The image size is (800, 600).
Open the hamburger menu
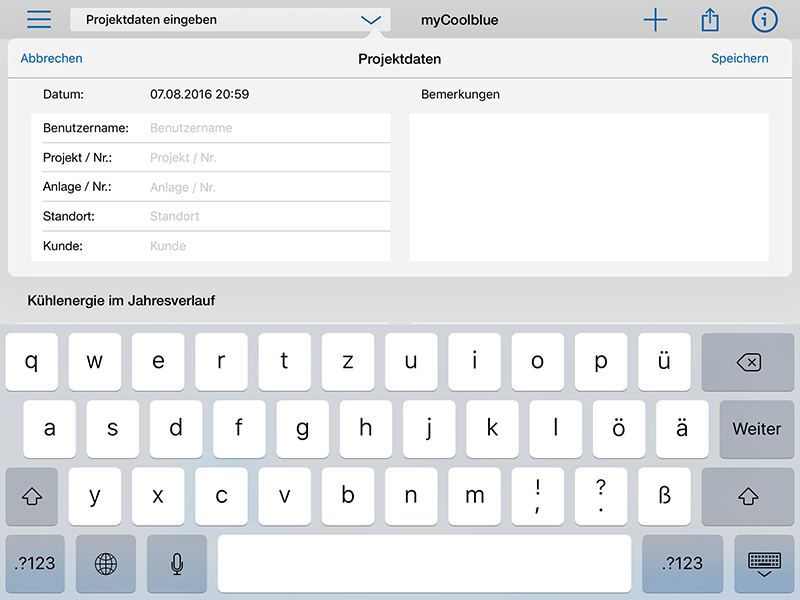pyautogui.click(x=39, y=19)
